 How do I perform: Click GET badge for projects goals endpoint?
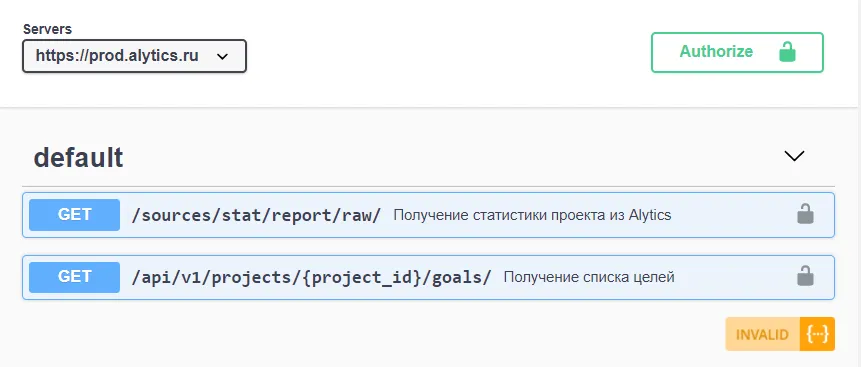pyautogui.click(x=74, y=277)
